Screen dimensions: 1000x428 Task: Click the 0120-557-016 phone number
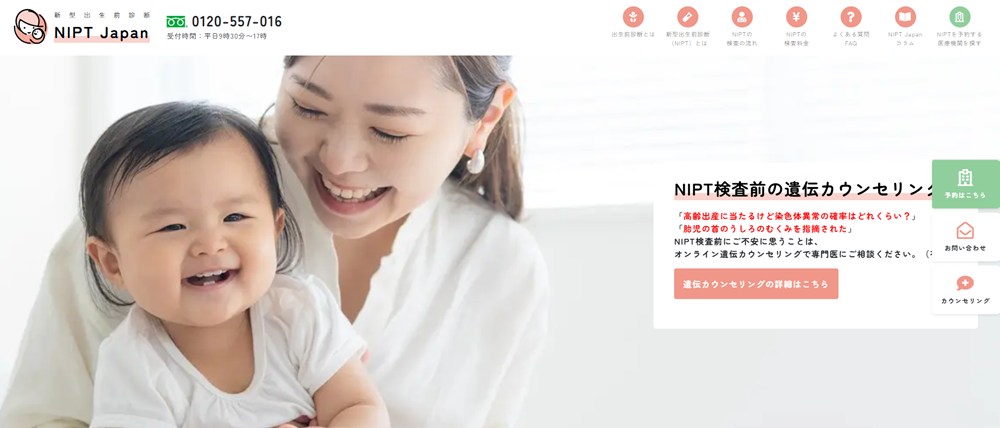pyautogui.click(x=237, y=22)
